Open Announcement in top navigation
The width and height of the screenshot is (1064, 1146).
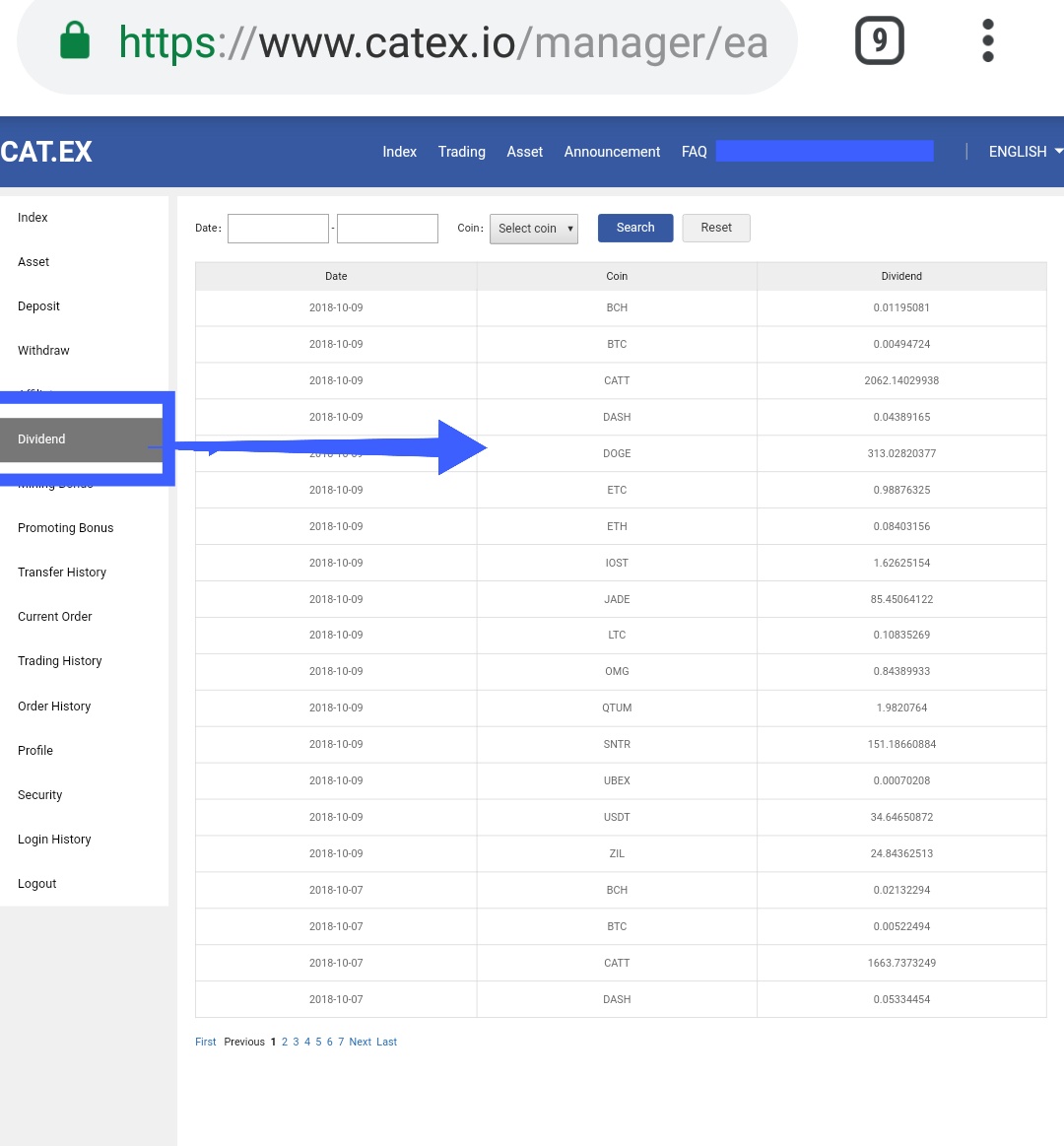pyautogui.click(x=613, y=152)
